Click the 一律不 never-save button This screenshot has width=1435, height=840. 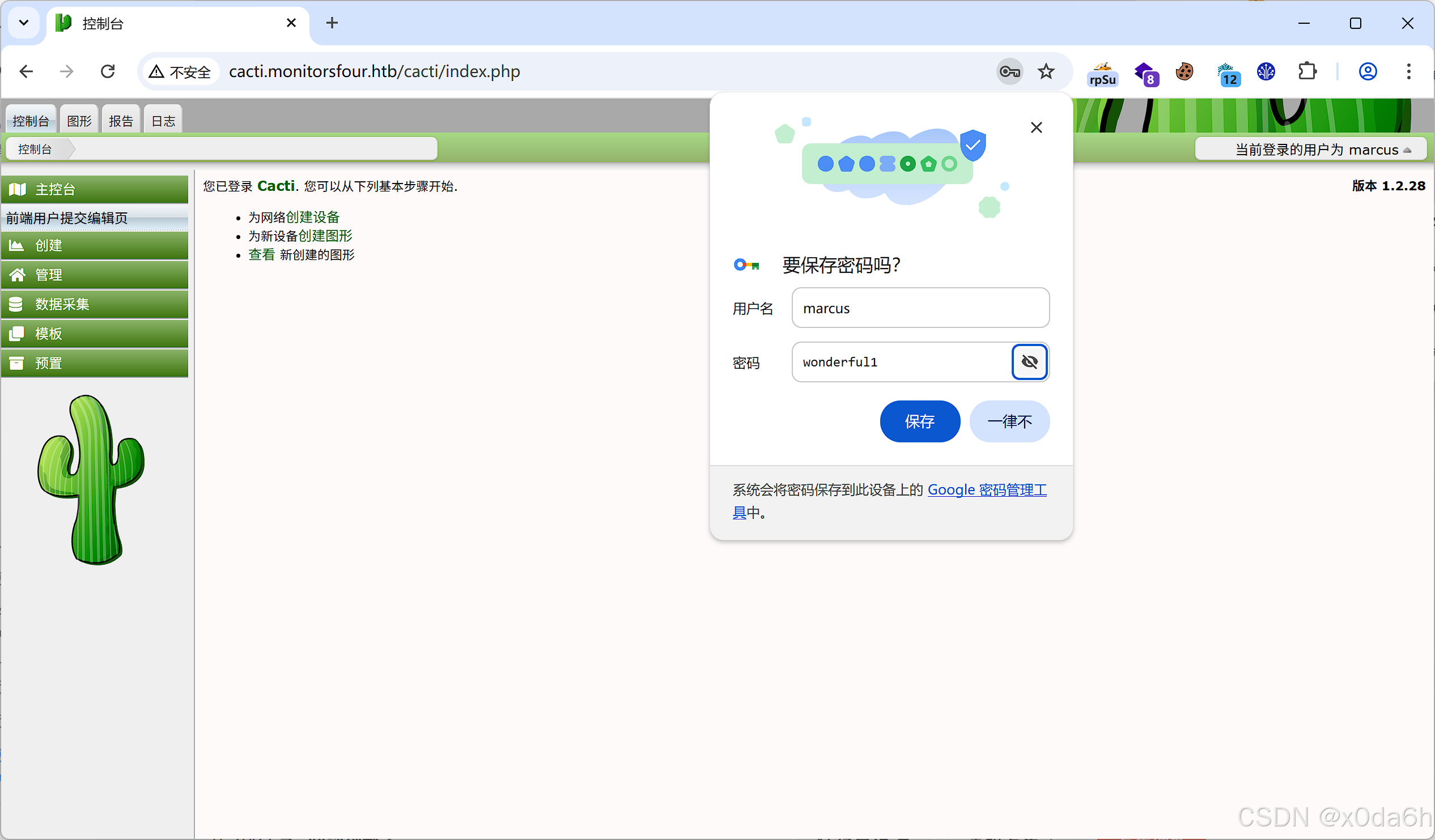click(x=1009, y=422)
